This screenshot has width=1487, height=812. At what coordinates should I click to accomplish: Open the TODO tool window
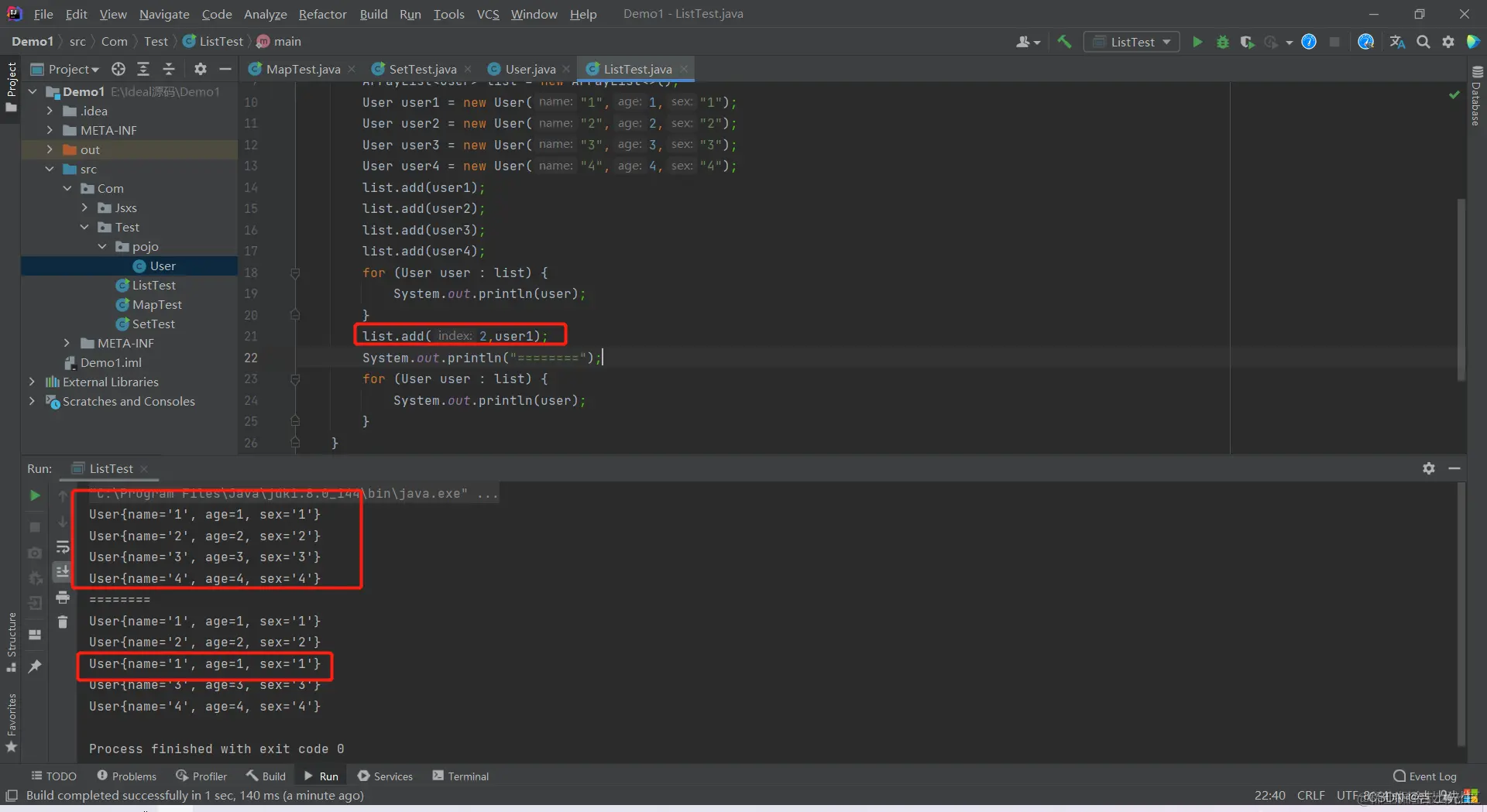pyautogui.click(x=54, y=776)
